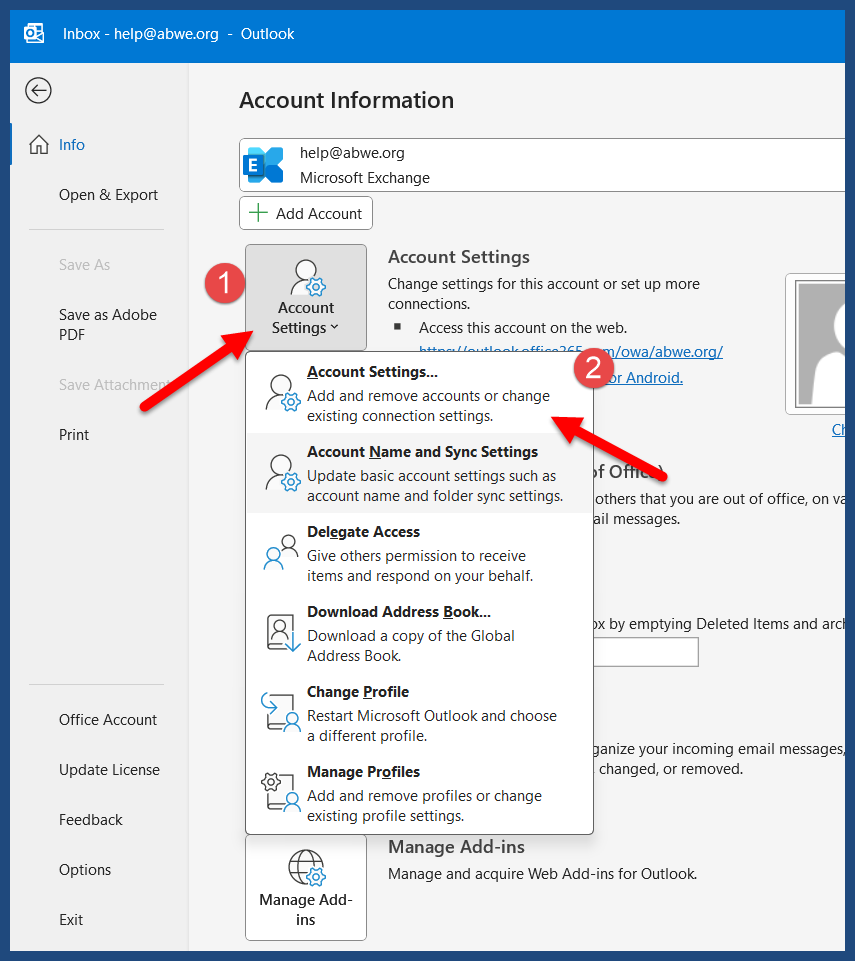Click the Manage Add-ins globe button

tap(306, 887)
